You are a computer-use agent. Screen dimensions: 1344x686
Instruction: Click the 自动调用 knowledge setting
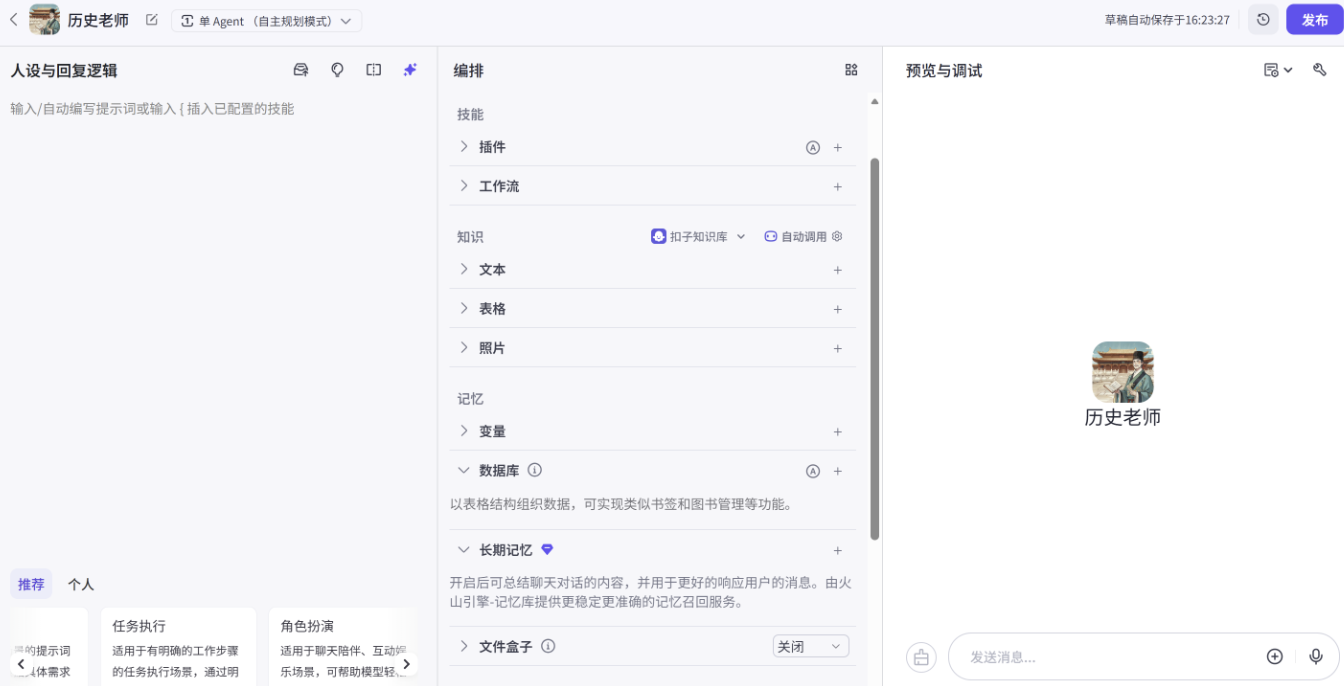803,237
